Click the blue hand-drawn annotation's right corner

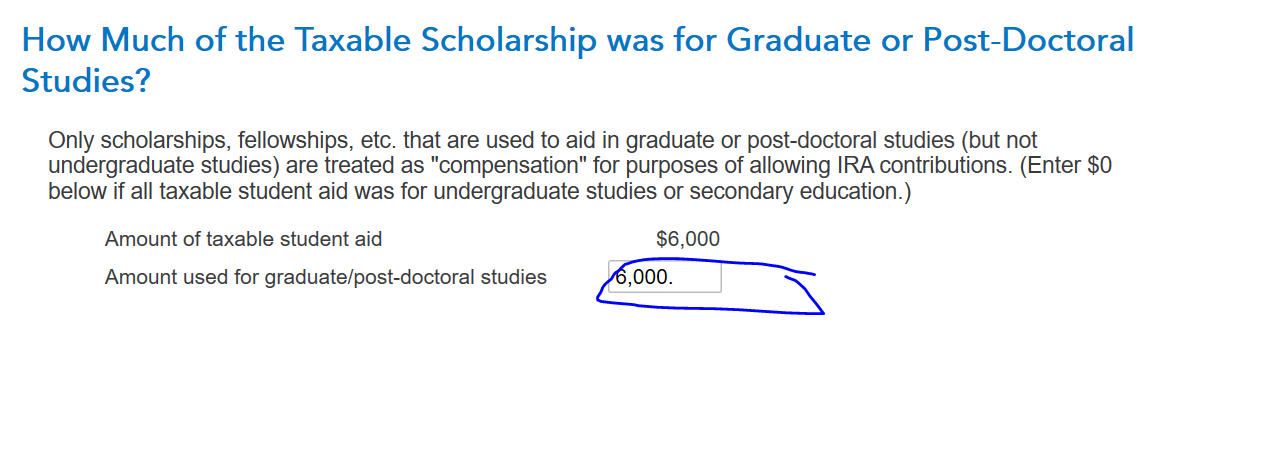pos(820,311)
